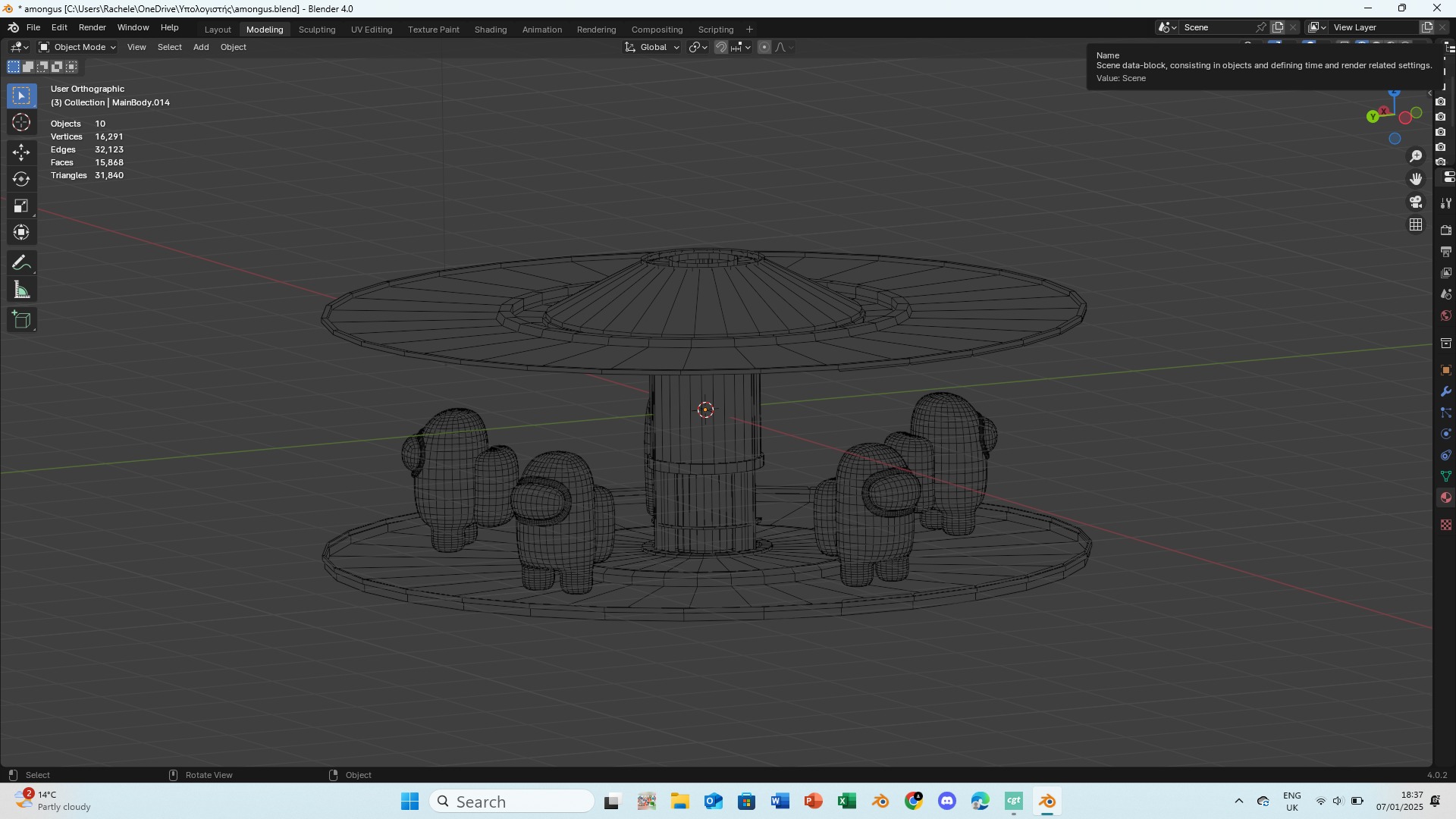1456x819 pixels.
Task: Open the Object Constraints tab
Action: coord(1446,455)
